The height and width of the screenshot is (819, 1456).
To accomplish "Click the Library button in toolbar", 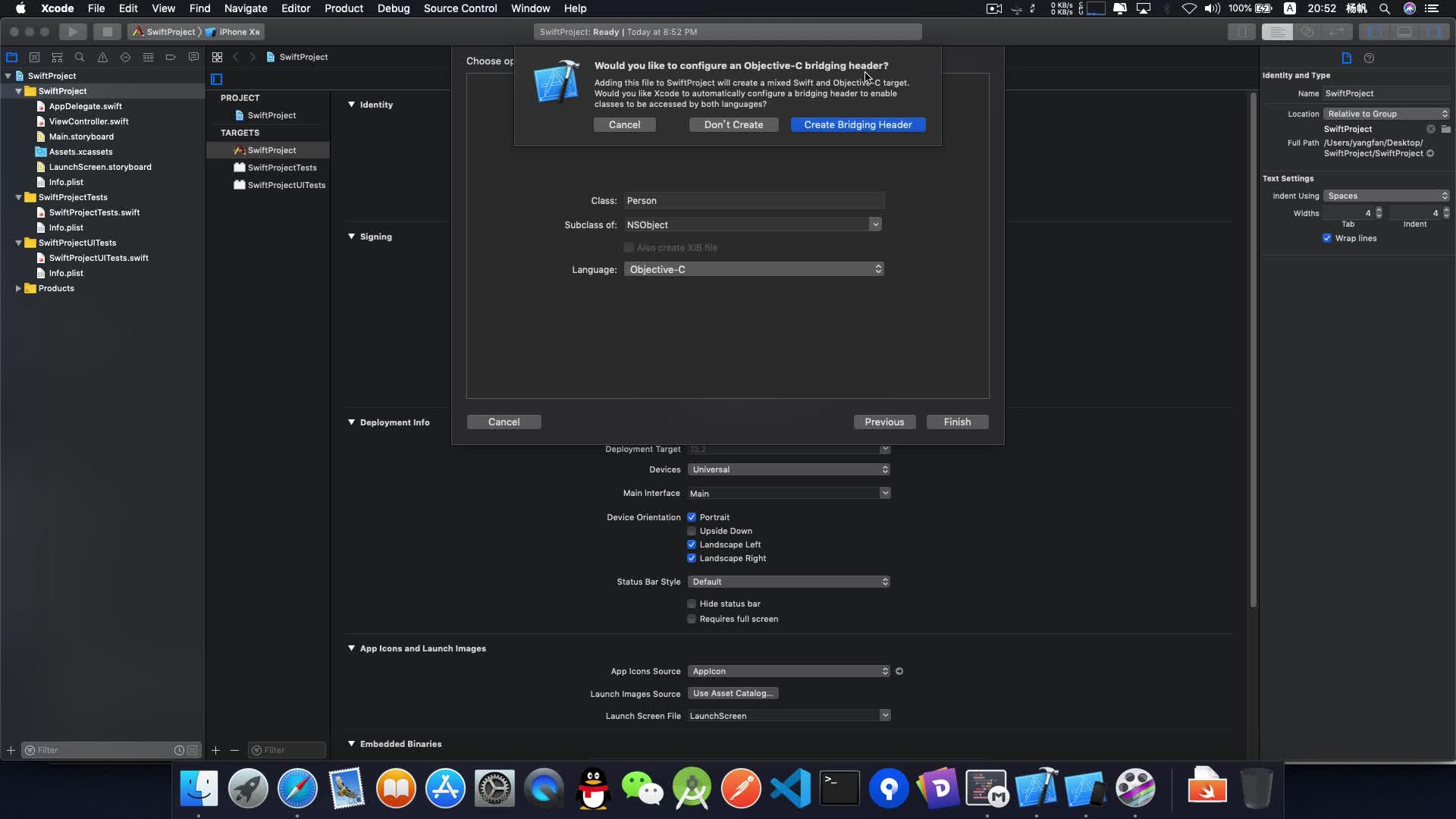I will pos(1241,32).
